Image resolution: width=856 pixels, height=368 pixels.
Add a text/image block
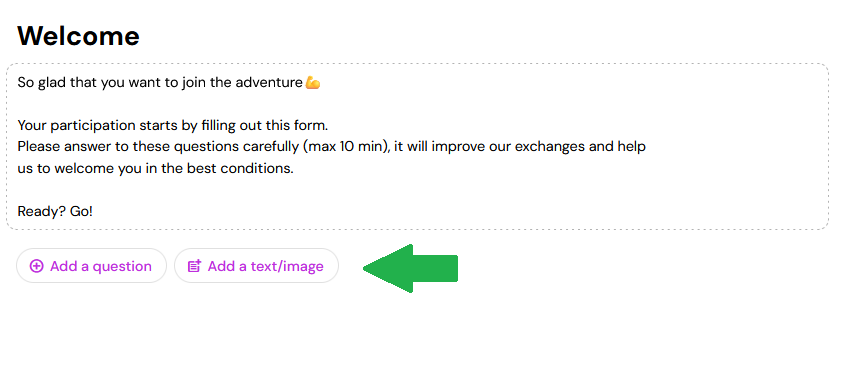coord(257,266)
